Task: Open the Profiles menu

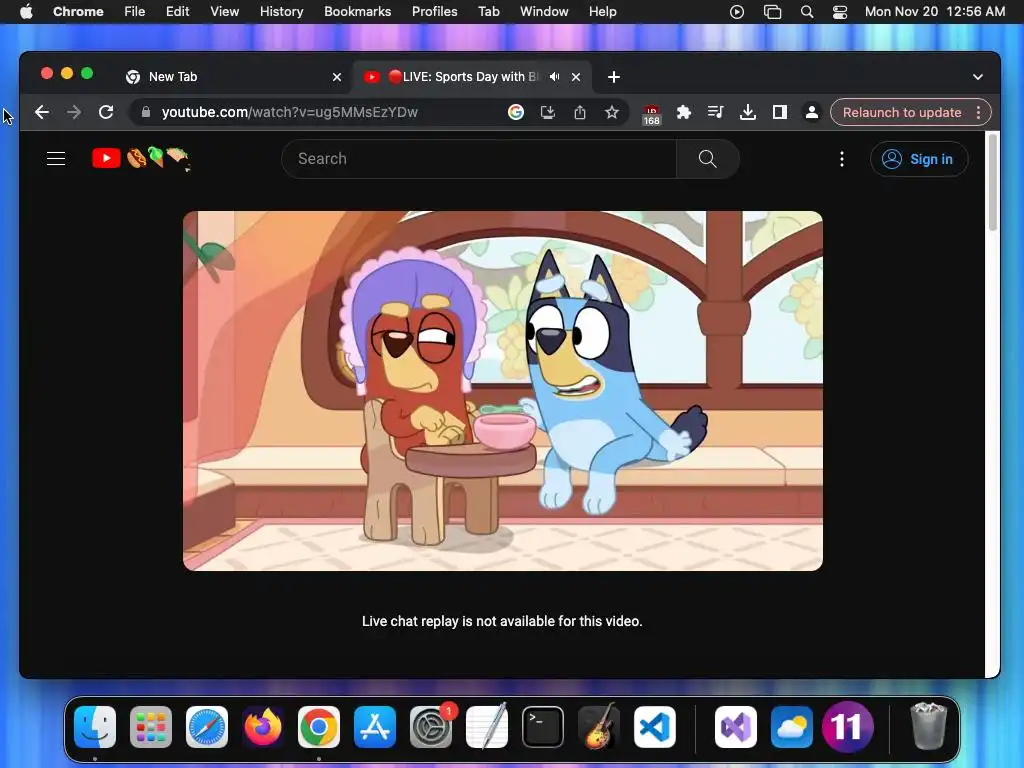Action: point(434,12)
